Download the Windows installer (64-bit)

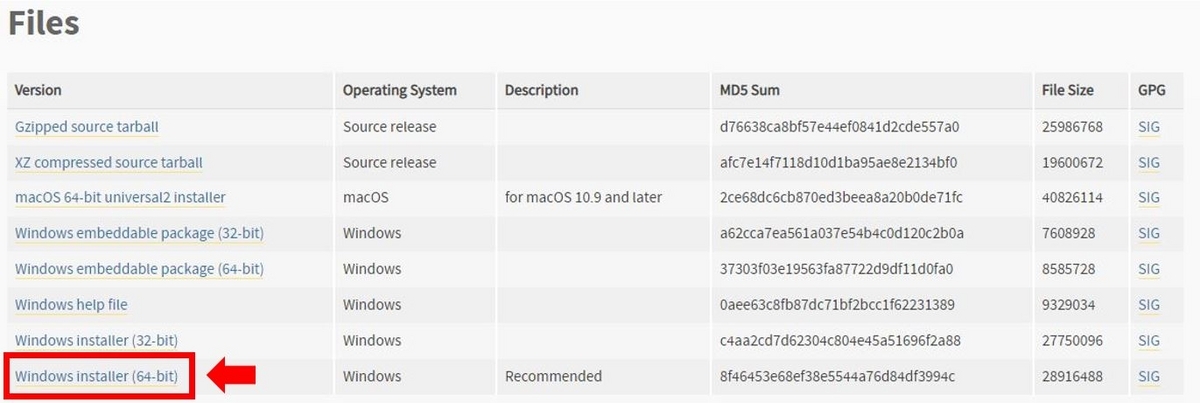pos(96,376)
